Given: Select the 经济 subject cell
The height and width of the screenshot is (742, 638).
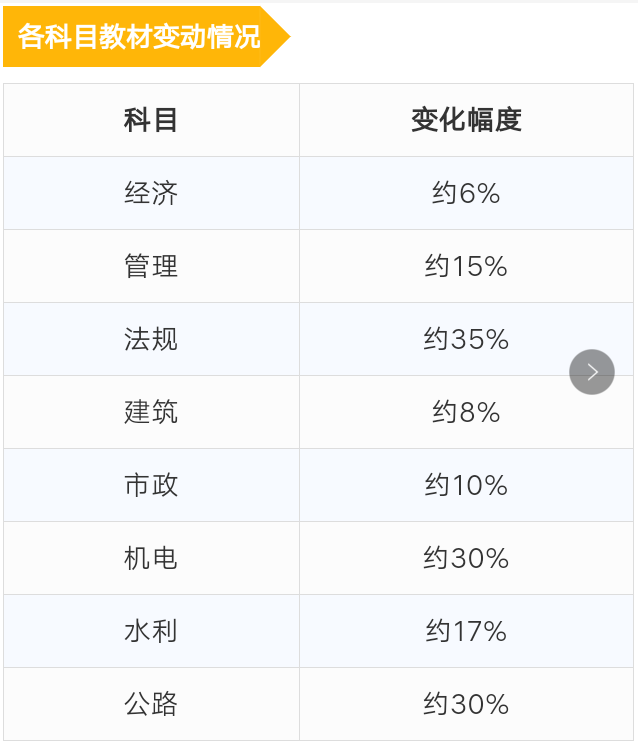Looking at the screenshot, I should [151, 193].
